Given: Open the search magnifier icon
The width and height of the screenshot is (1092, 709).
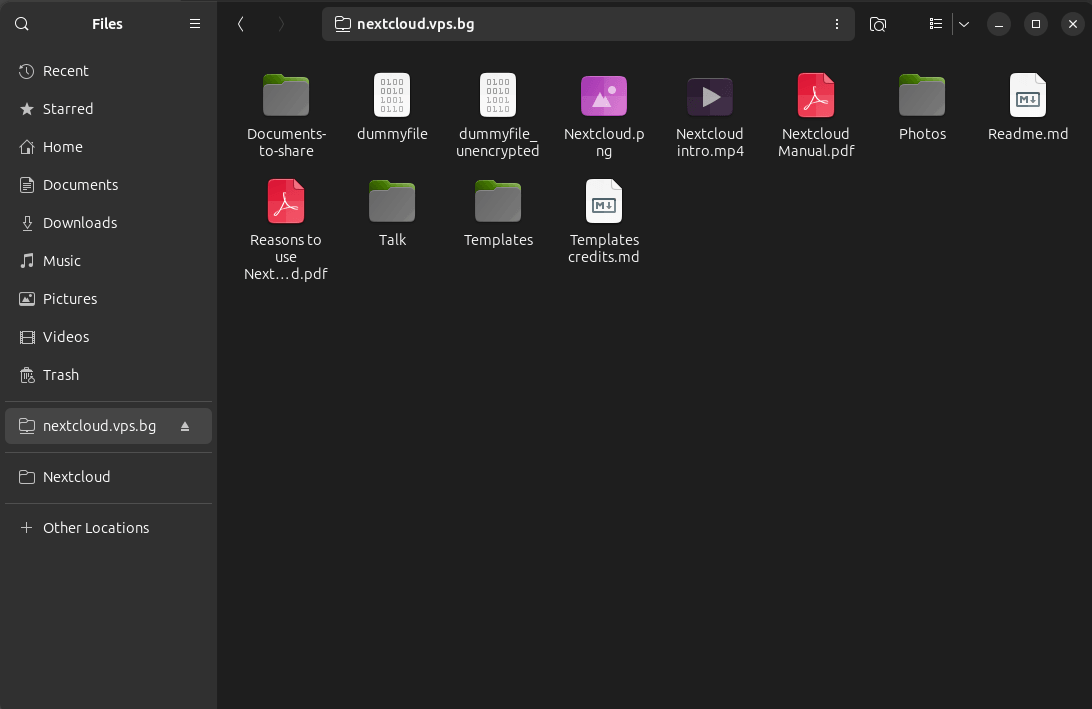Looking at the screenshot, I should (x=22, y=24).
